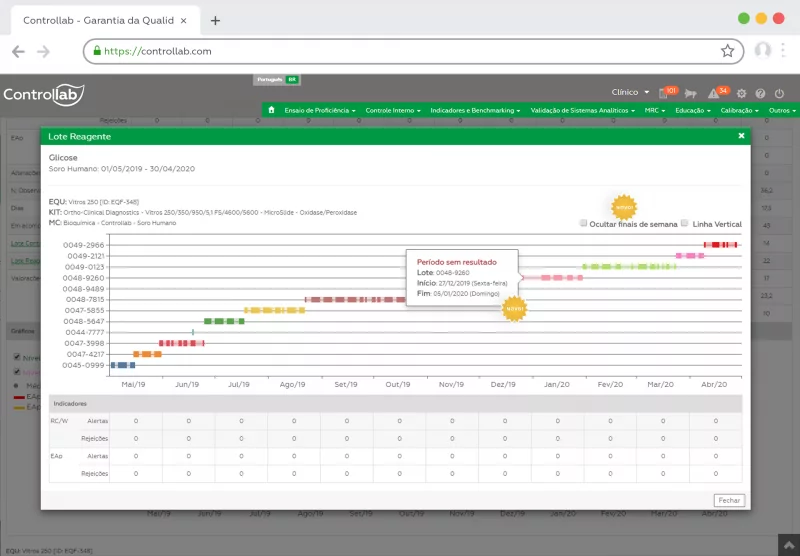
Task: Bookmark page with star icon
Action: point(727,51)
